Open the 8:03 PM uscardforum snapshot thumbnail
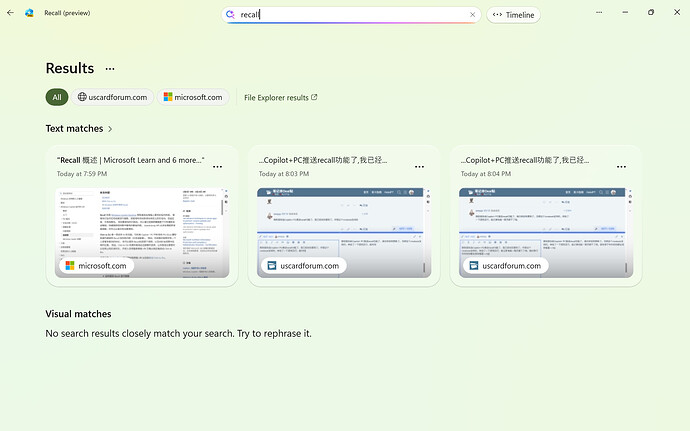The image size is (690, 431). click(x=344, y=233)
